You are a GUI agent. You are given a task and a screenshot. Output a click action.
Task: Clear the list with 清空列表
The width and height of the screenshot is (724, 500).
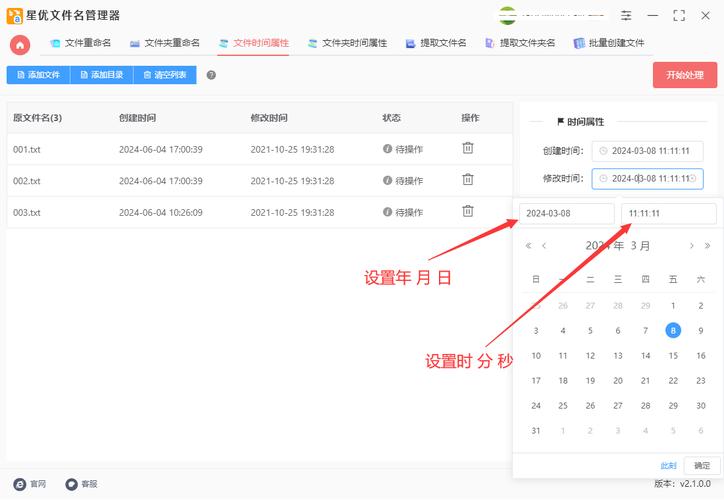coord(165,75)
